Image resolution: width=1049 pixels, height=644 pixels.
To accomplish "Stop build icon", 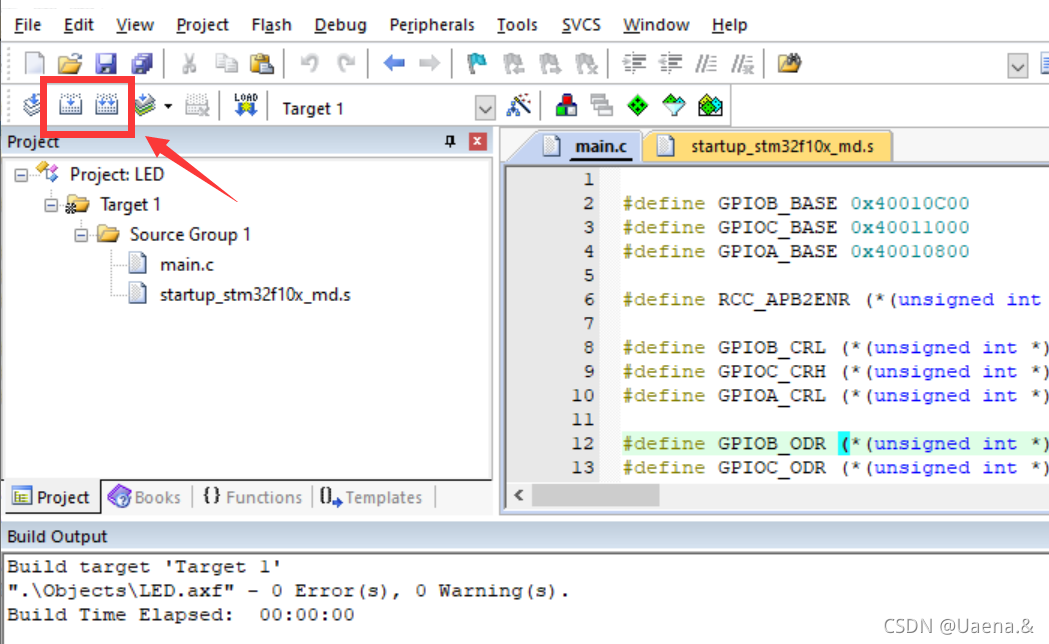I will pos(197,105).
